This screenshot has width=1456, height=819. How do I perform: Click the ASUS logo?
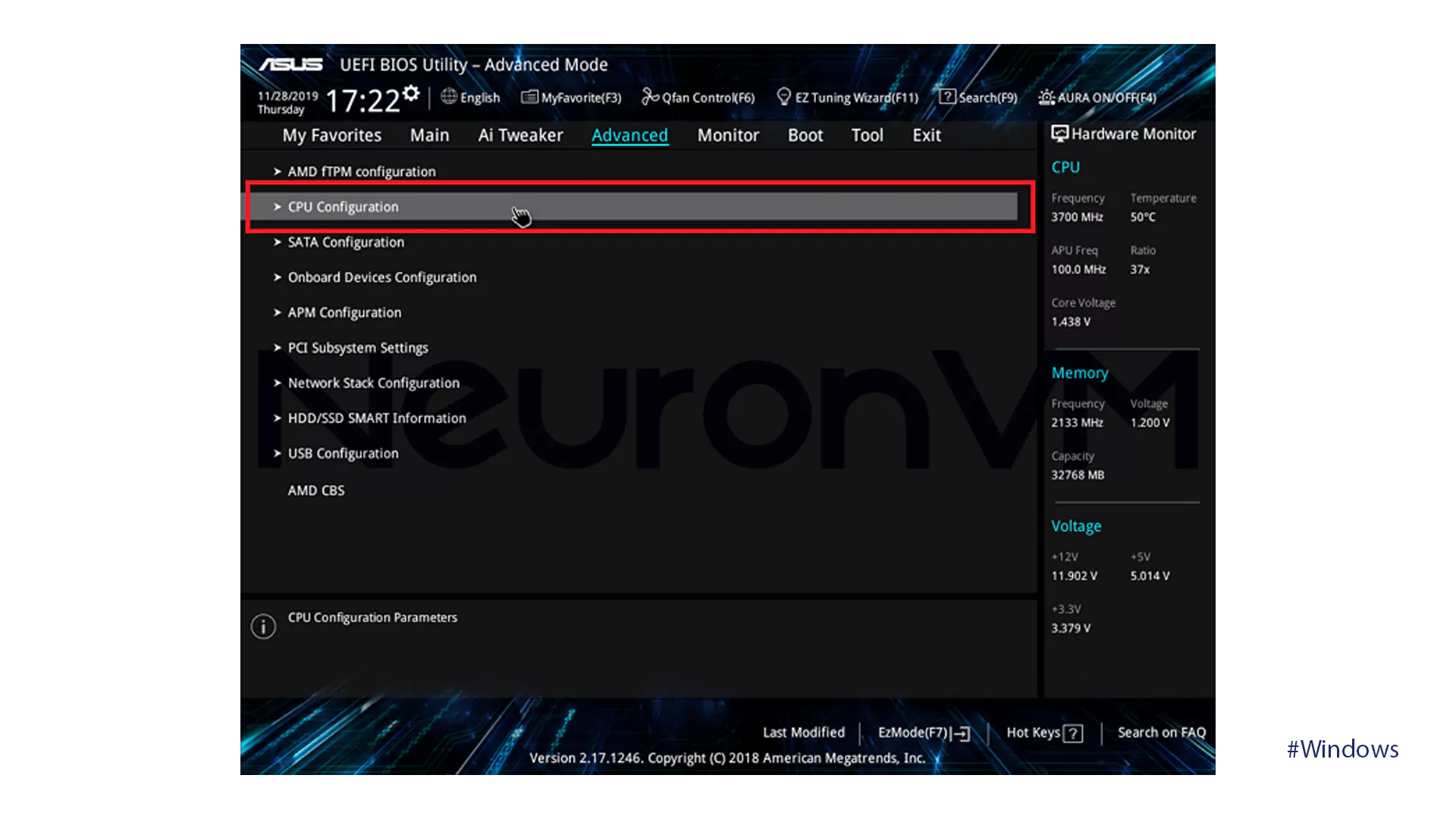pyautogui.click(x=290, y=64)
